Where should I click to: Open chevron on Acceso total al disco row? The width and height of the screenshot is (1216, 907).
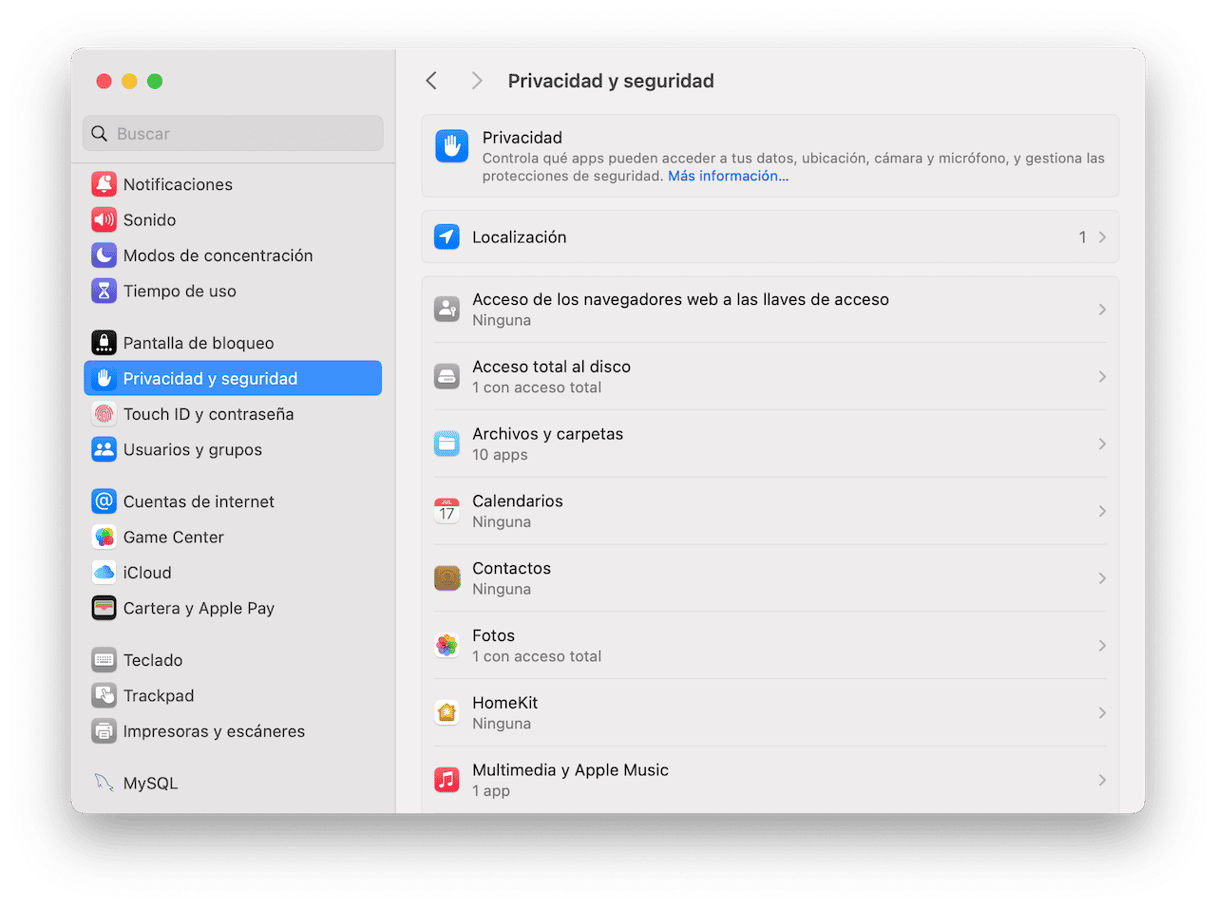tap(1102, 376)
